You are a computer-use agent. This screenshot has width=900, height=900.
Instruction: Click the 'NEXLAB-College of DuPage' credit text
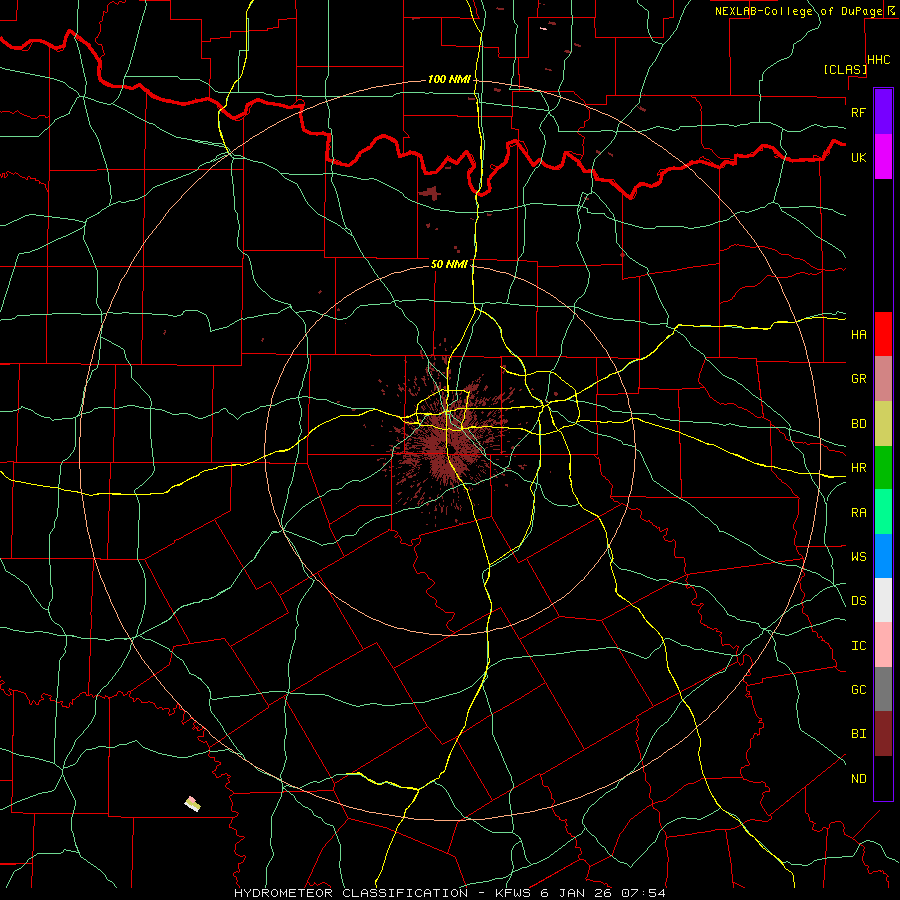798,11
